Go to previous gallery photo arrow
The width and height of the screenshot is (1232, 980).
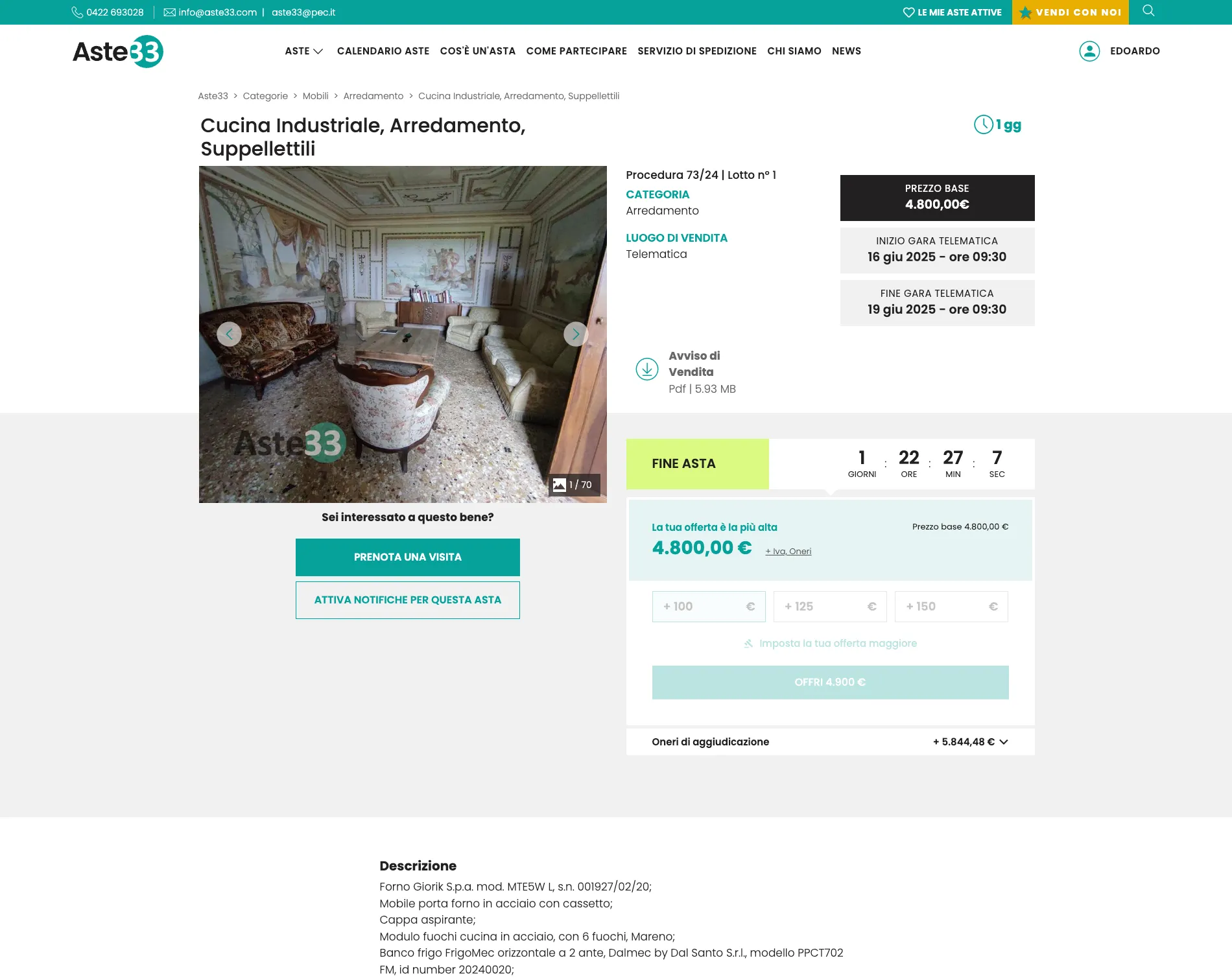(229, 334)
